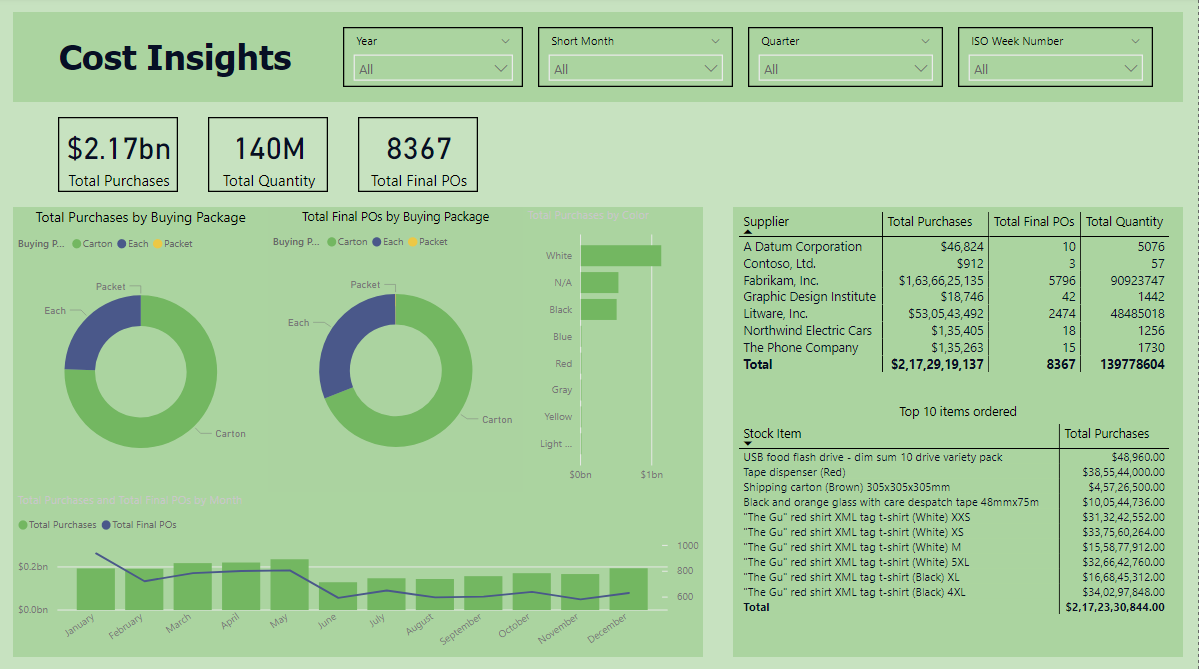This screenshot has width=1199, height=669.
Task: Click the Total Final POs legend marker
Action: pos(106,524)
